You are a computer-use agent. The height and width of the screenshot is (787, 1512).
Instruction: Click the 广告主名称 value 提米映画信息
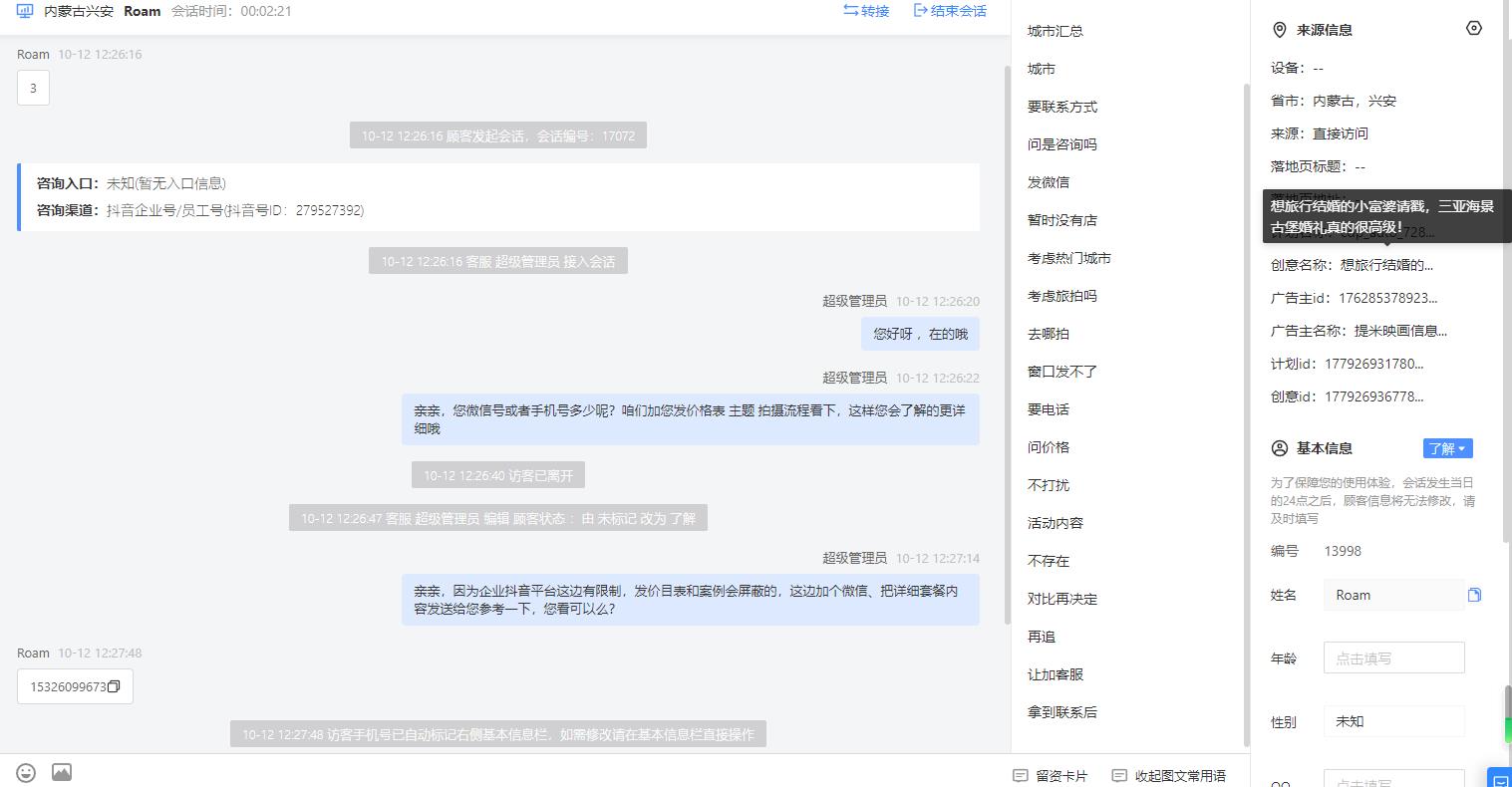click(1400, 331)
